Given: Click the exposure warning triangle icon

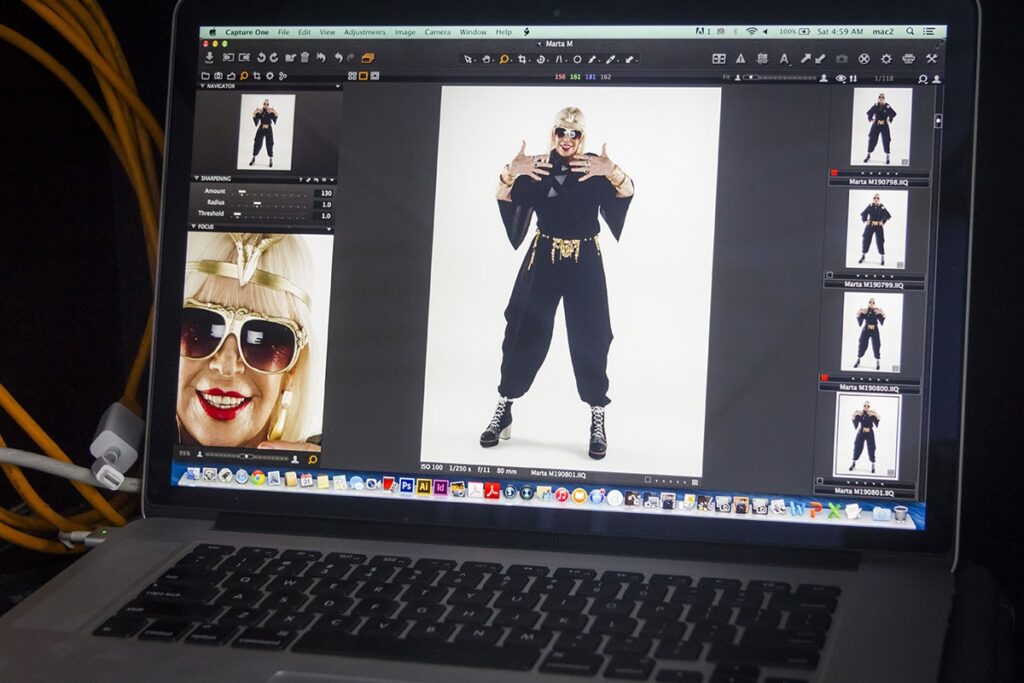Looking at the screenshot, I should (x=741, y=59).
